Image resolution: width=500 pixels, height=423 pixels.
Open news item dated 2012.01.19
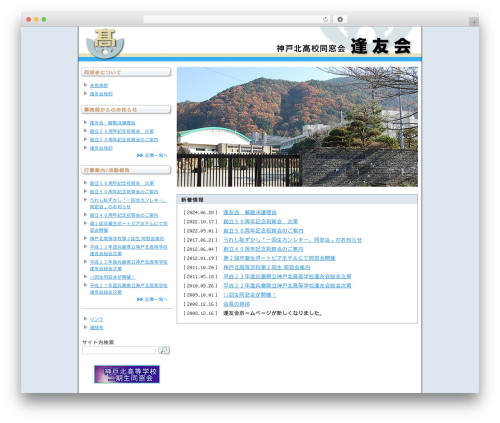point(279,258)
